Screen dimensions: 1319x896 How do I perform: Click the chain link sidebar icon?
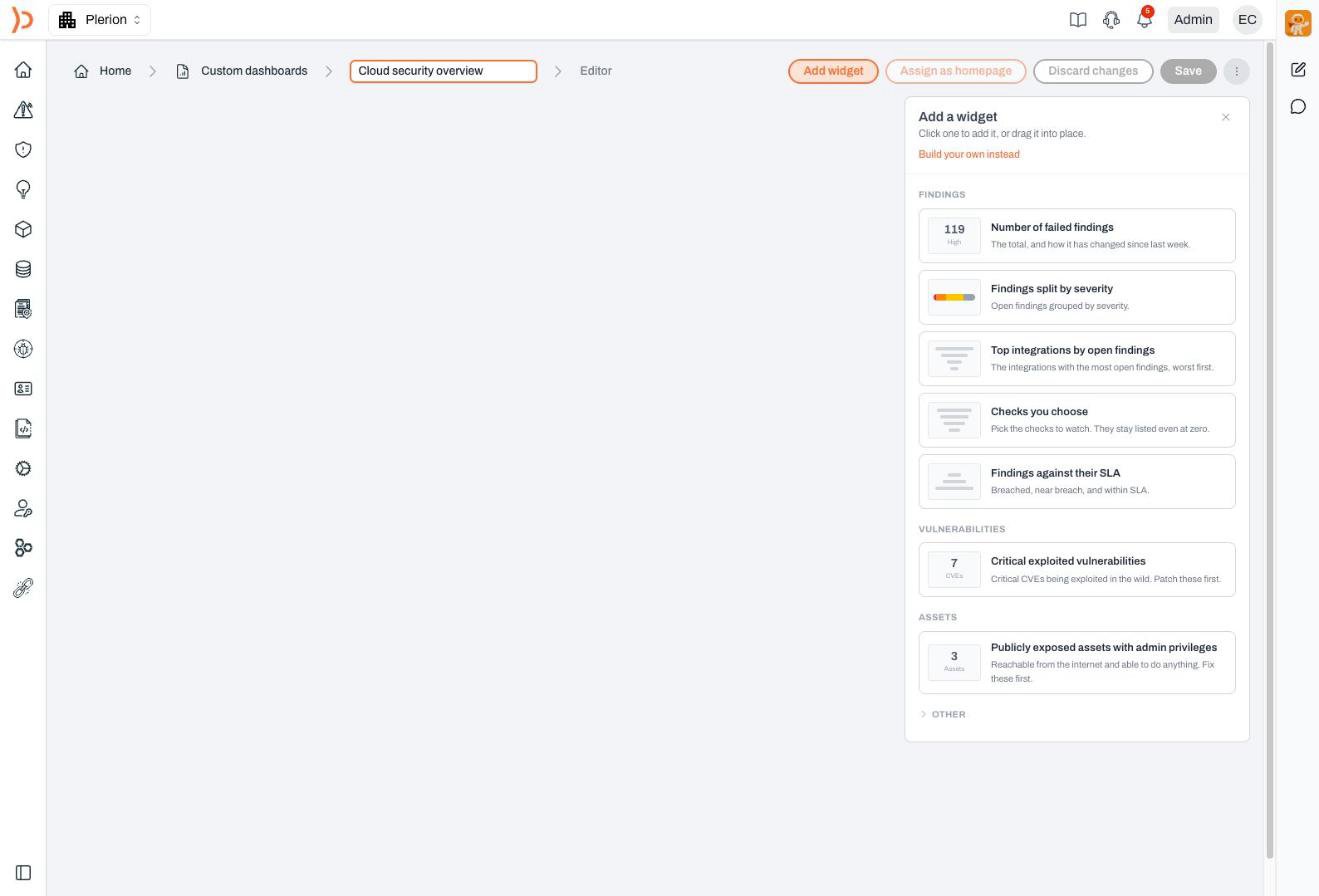(x=23, y=588)
